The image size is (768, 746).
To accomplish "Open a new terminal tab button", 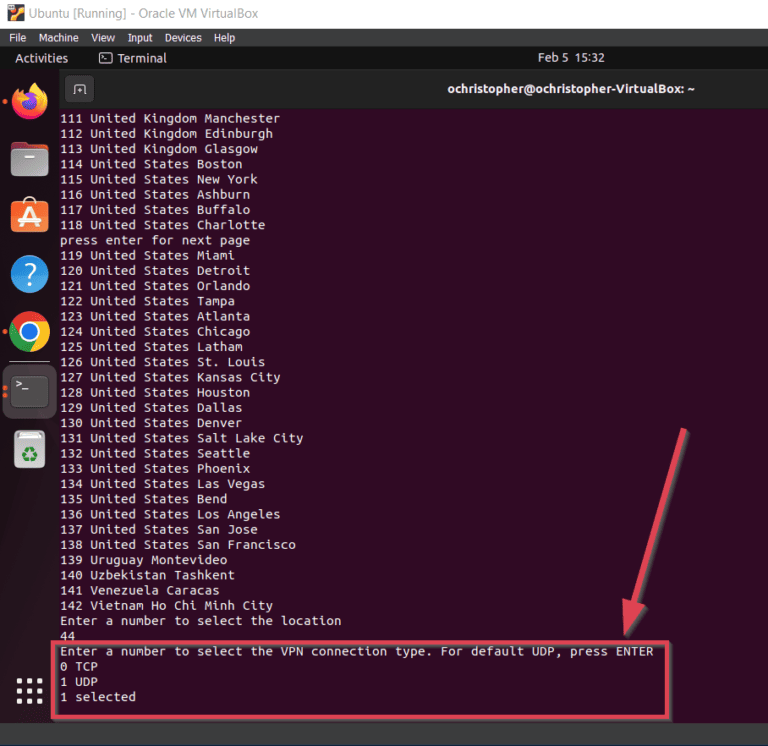I will pos(80,89).
